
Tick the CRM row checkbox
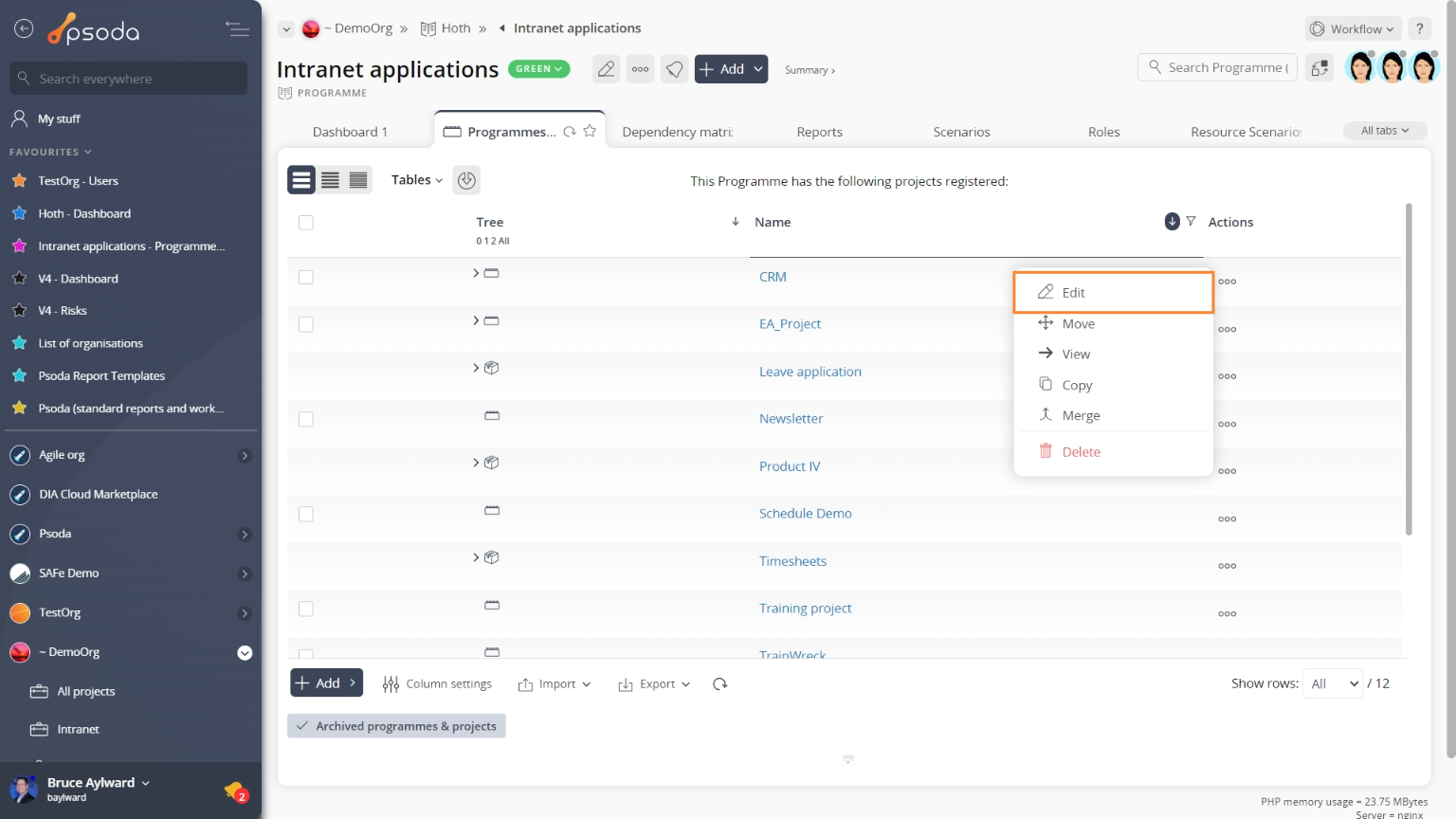305,277
